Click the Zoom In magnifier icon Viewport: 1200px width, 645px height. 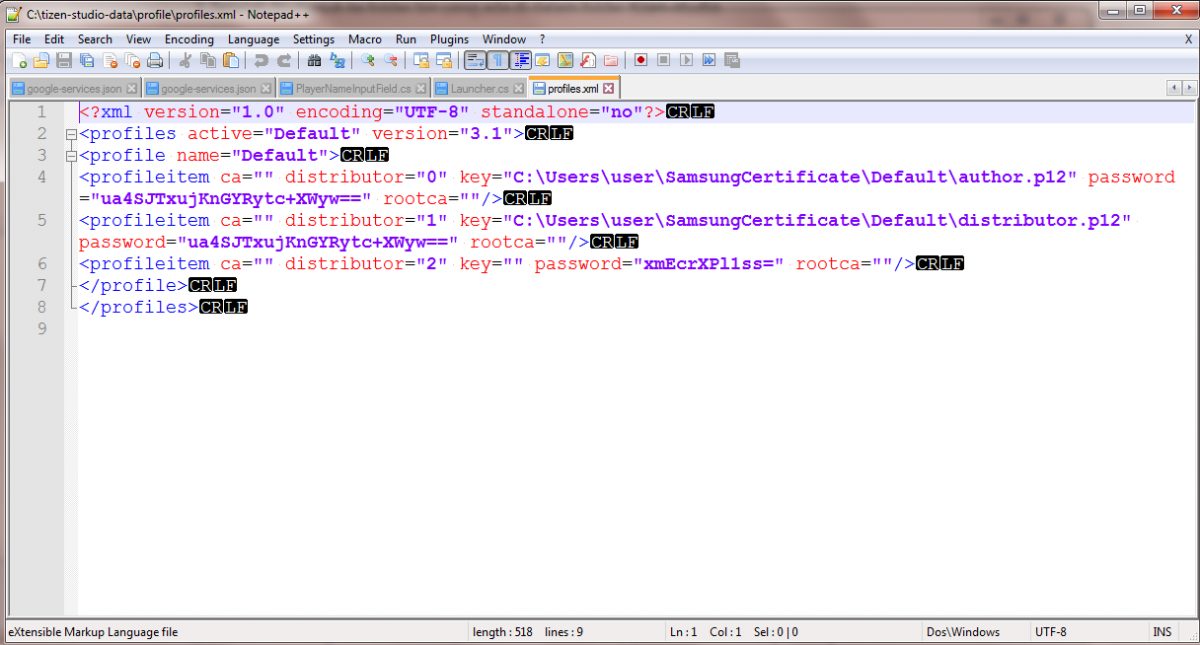click(368, 60)
